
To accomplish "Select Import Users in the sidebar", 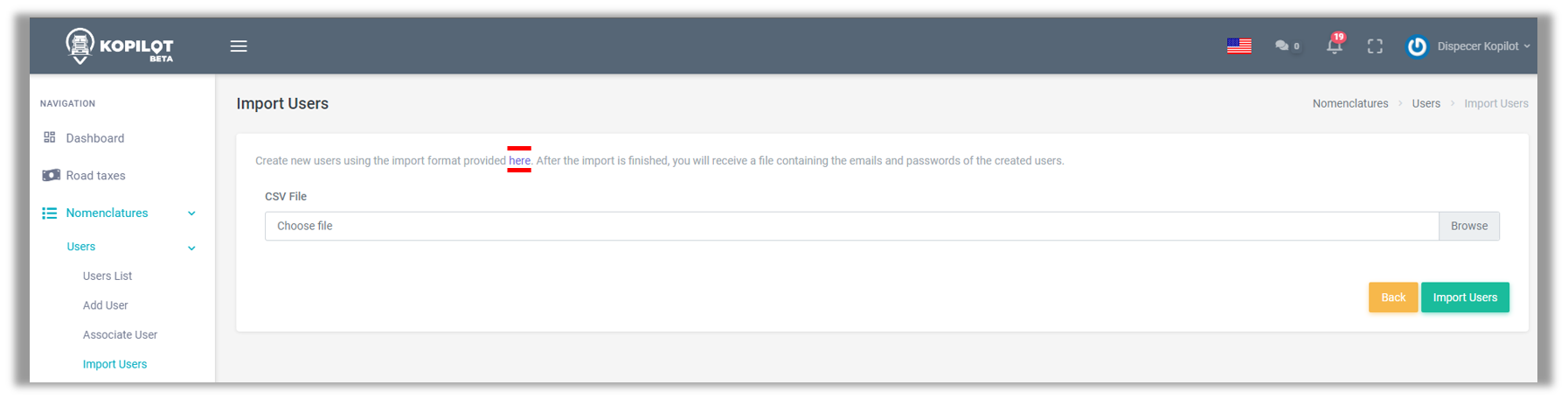I will 114,364.
